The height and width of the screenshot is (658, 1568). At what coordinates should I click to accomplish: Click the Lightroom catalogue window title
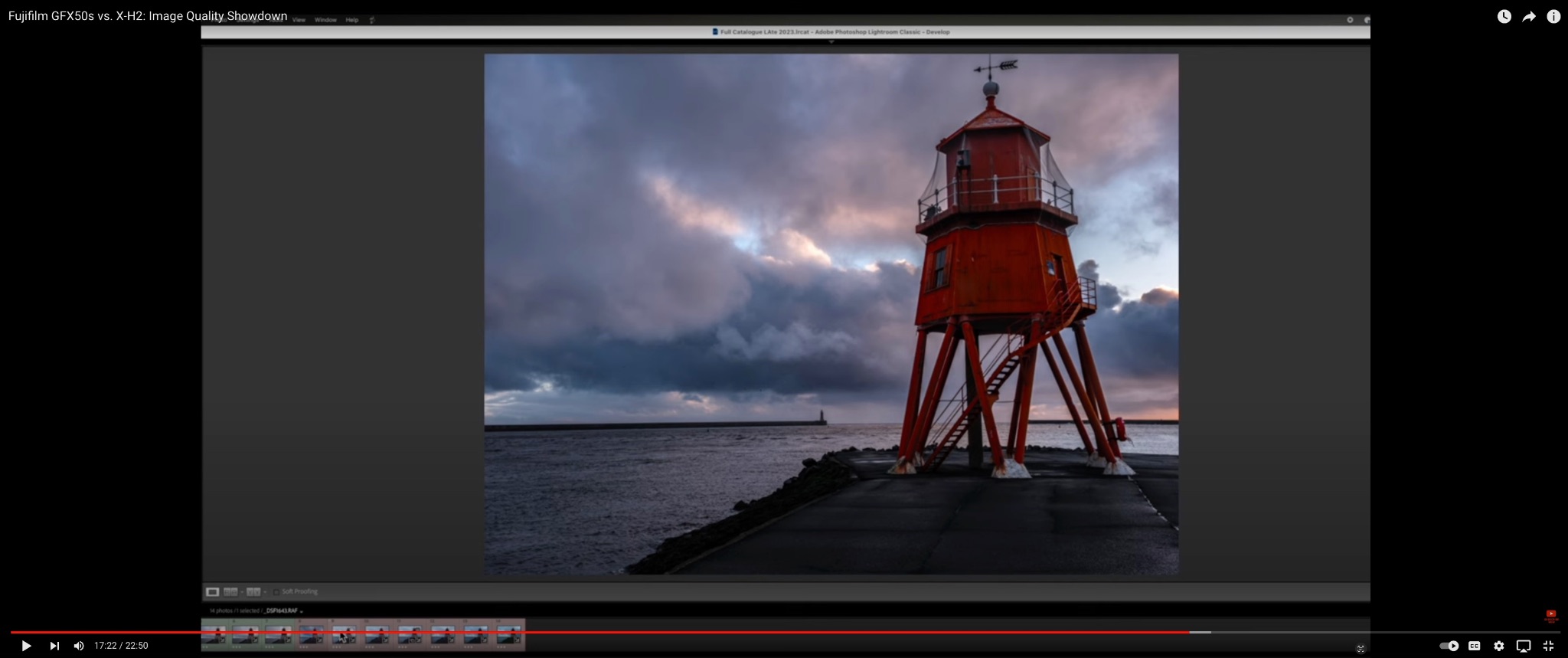(x=831, y=32)
